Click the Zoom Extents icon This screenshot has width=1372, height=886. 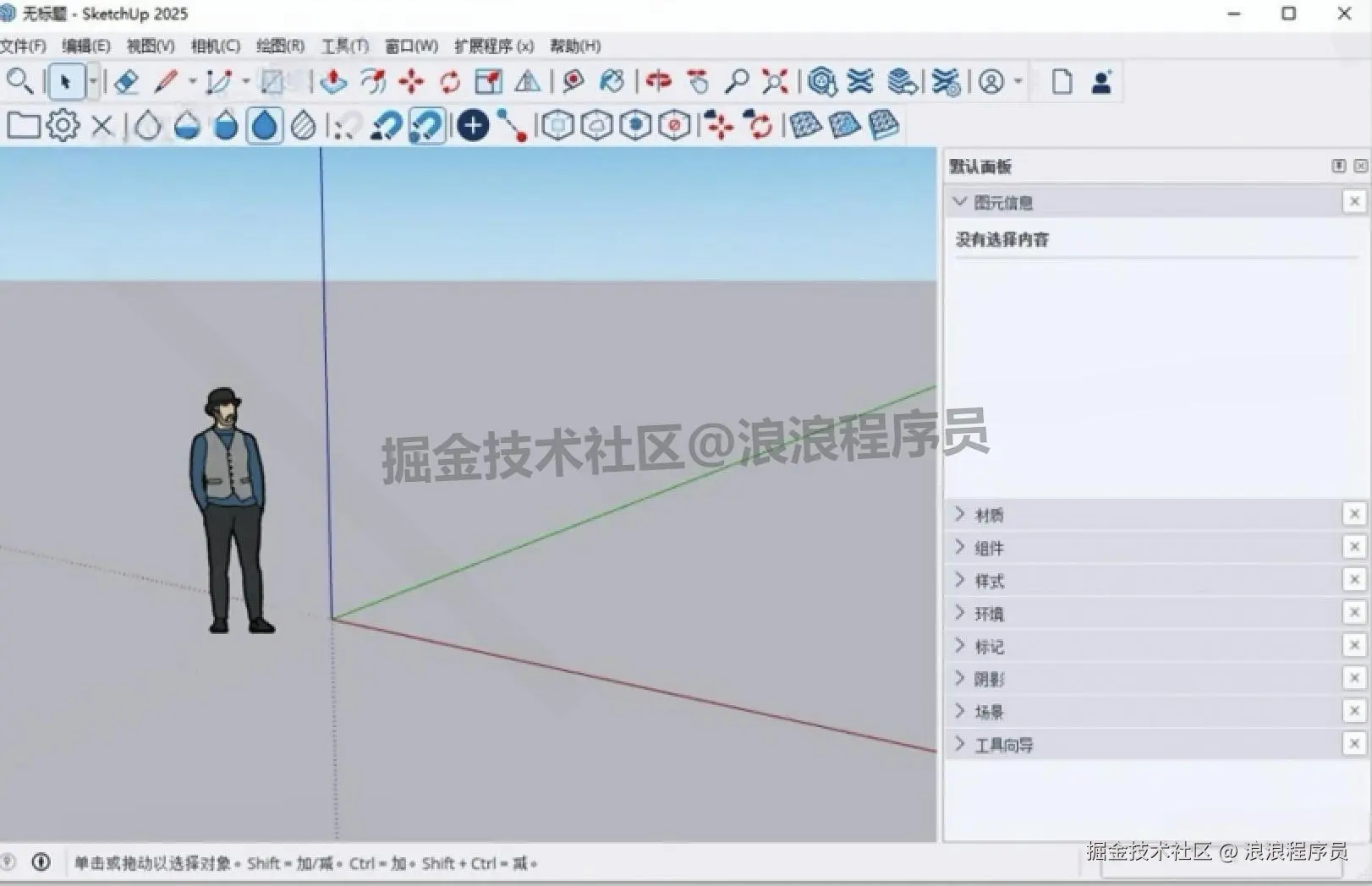tap(774, 82)
